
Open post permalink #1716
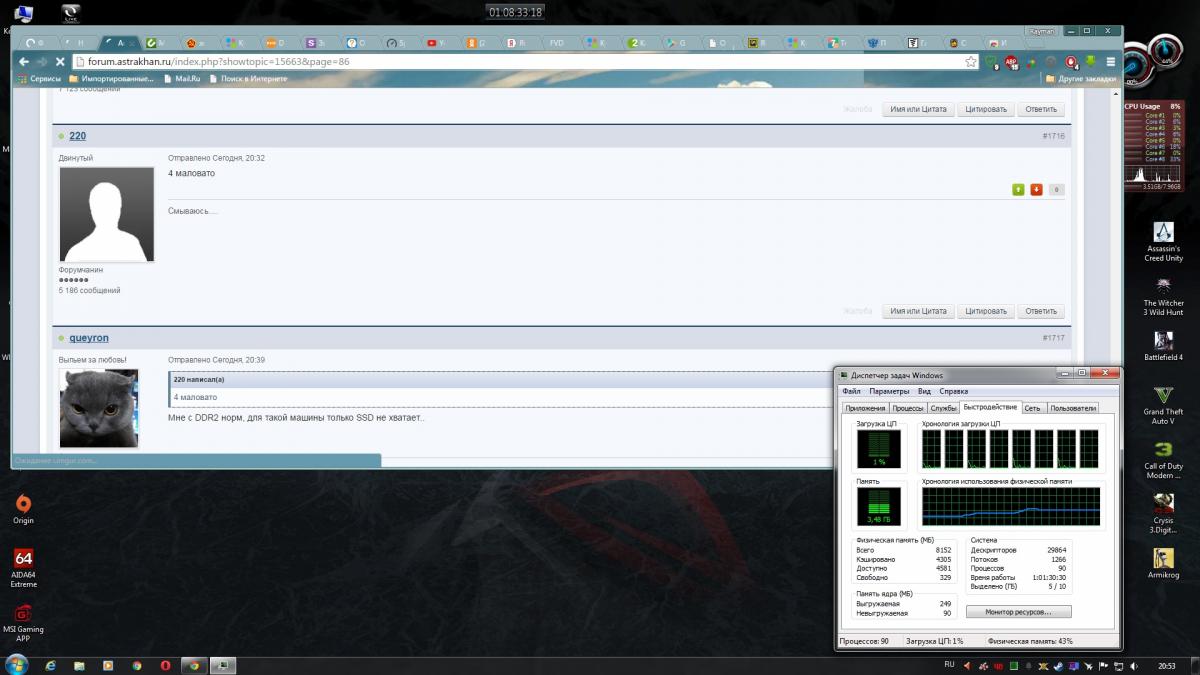(x=1053, y=136)
